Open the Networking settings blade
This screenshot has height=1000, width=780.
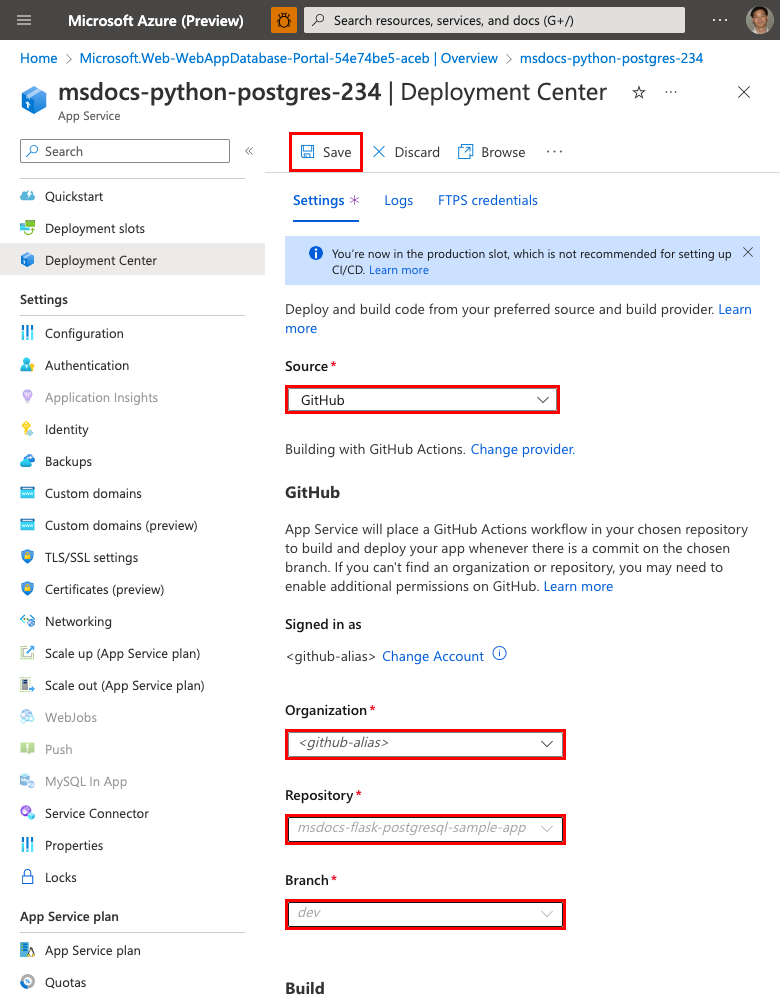click(x=76, y=621)
